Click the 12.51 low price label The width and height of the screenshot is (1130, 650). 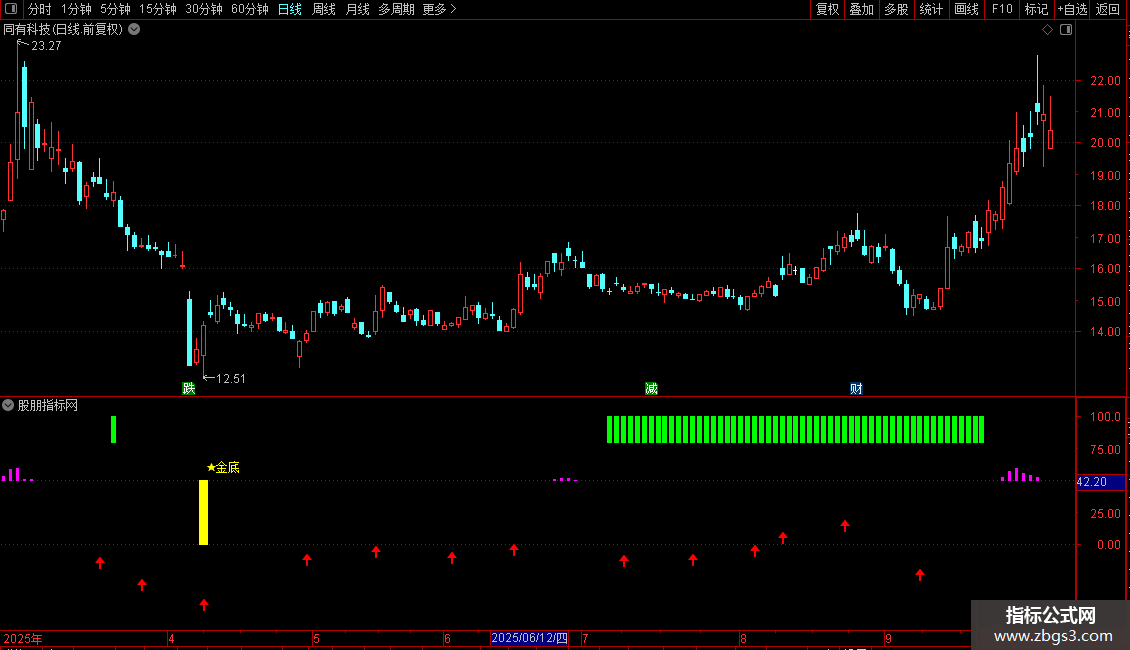click(231, 379)
